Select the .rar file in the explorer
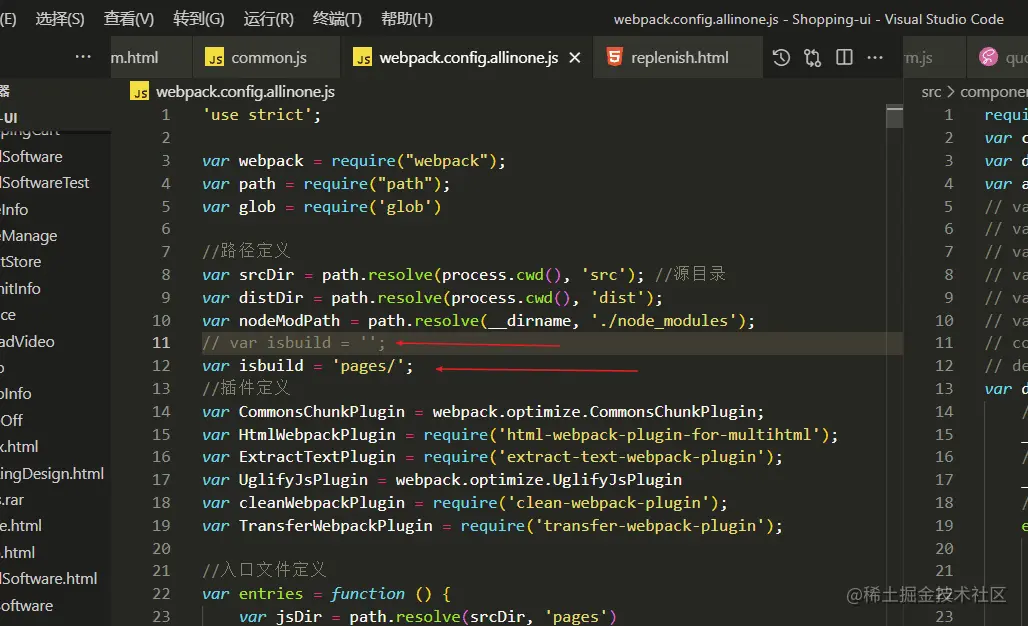Viewport: 1028px width, 626px height. pos(12,500)
